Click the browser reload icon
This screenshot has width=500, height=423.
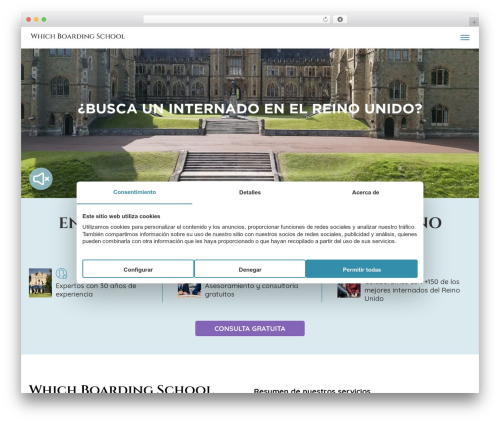tap(325, 20)
